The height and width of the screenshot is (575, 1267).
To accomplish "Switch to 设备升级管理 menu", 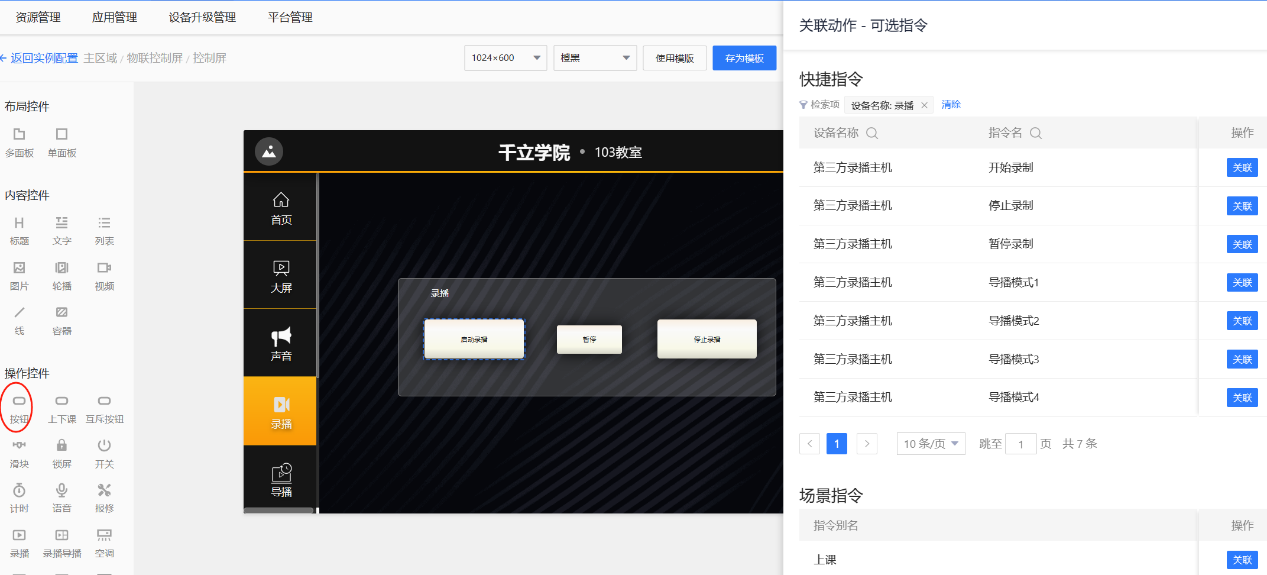I will (x=202, y=17).
